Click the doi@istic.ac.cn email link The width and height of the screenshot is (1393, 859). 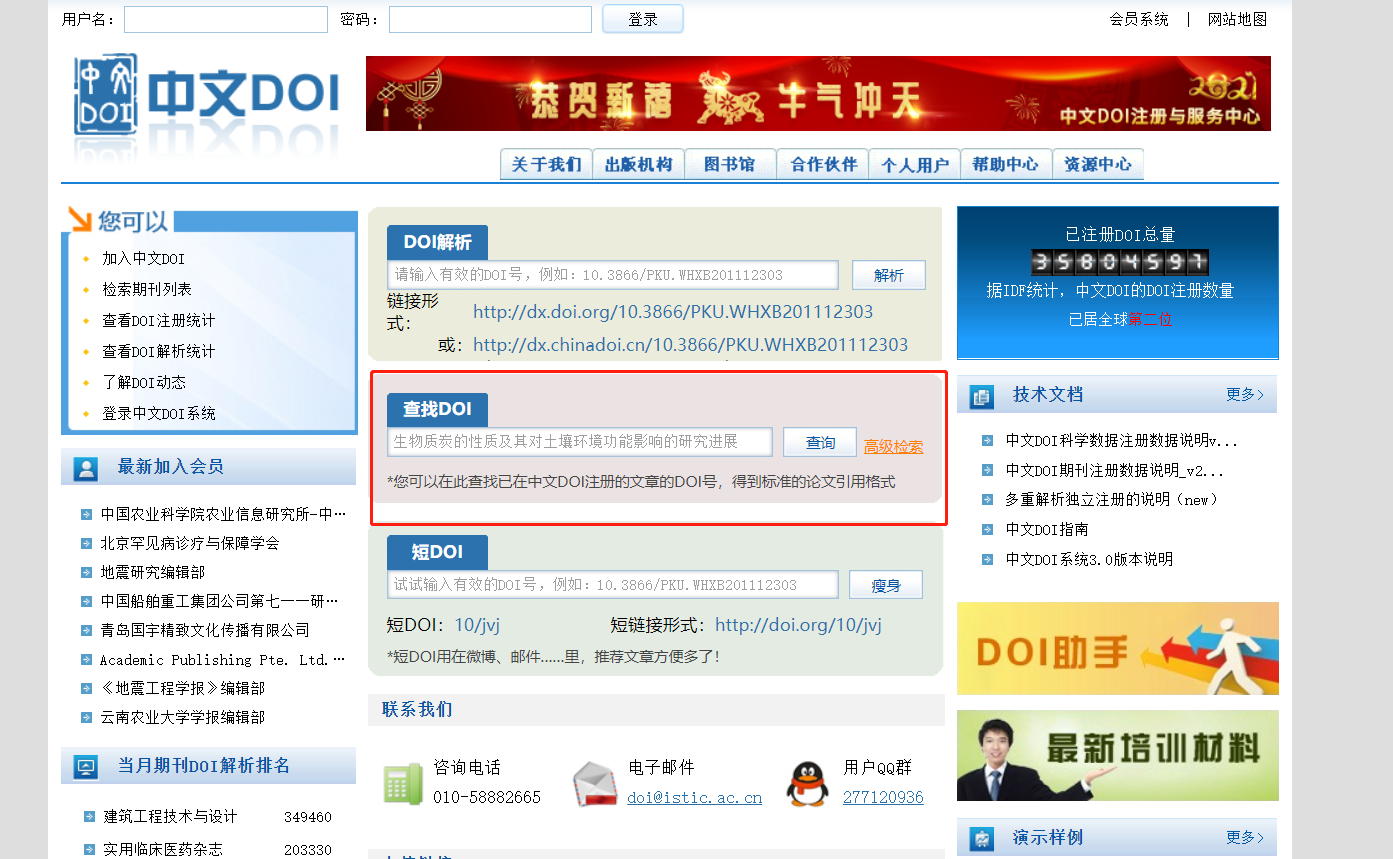[694, 798]
